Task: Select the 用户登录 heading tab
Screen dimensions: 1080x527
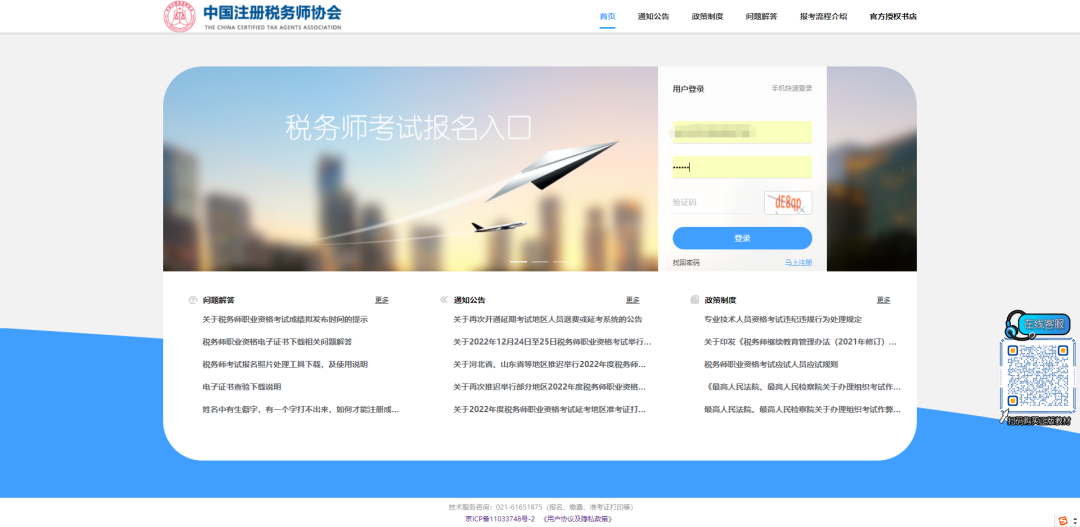Action: [x=688, y=89]
